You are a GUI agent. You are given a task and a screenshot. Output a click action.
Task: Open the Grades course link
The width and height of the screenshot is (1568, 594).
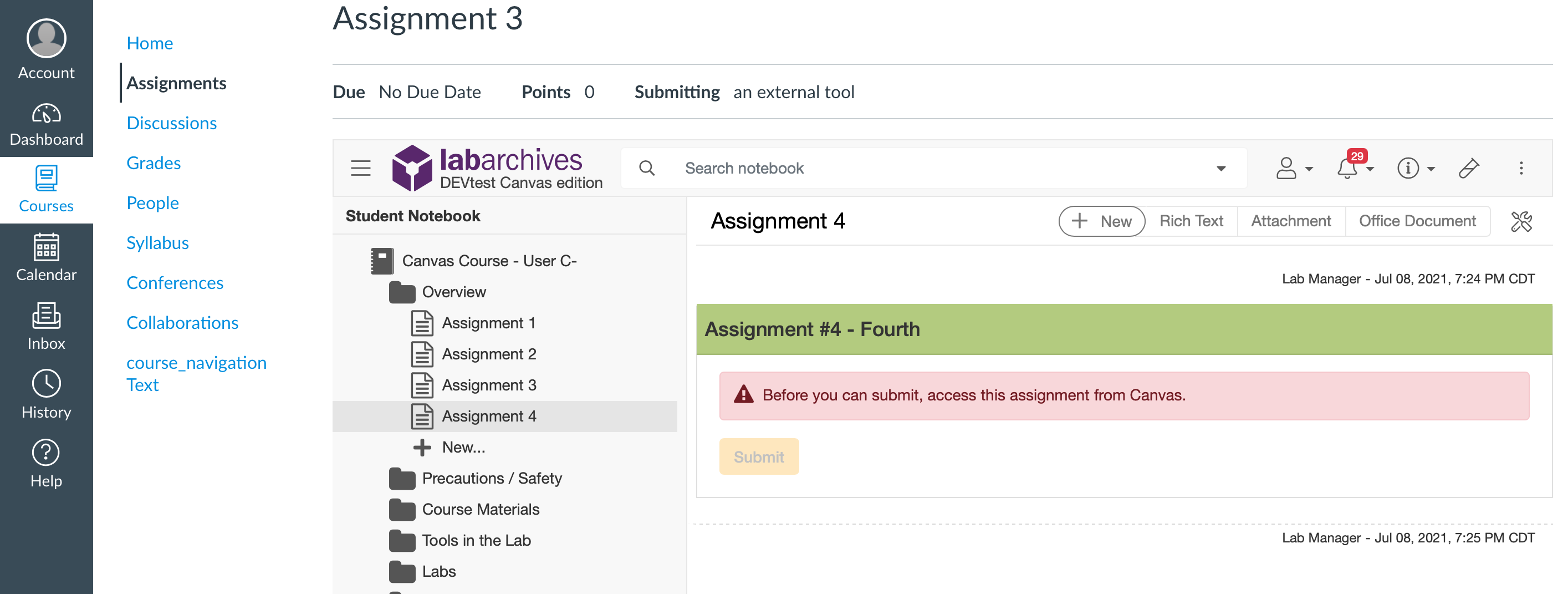154,163
